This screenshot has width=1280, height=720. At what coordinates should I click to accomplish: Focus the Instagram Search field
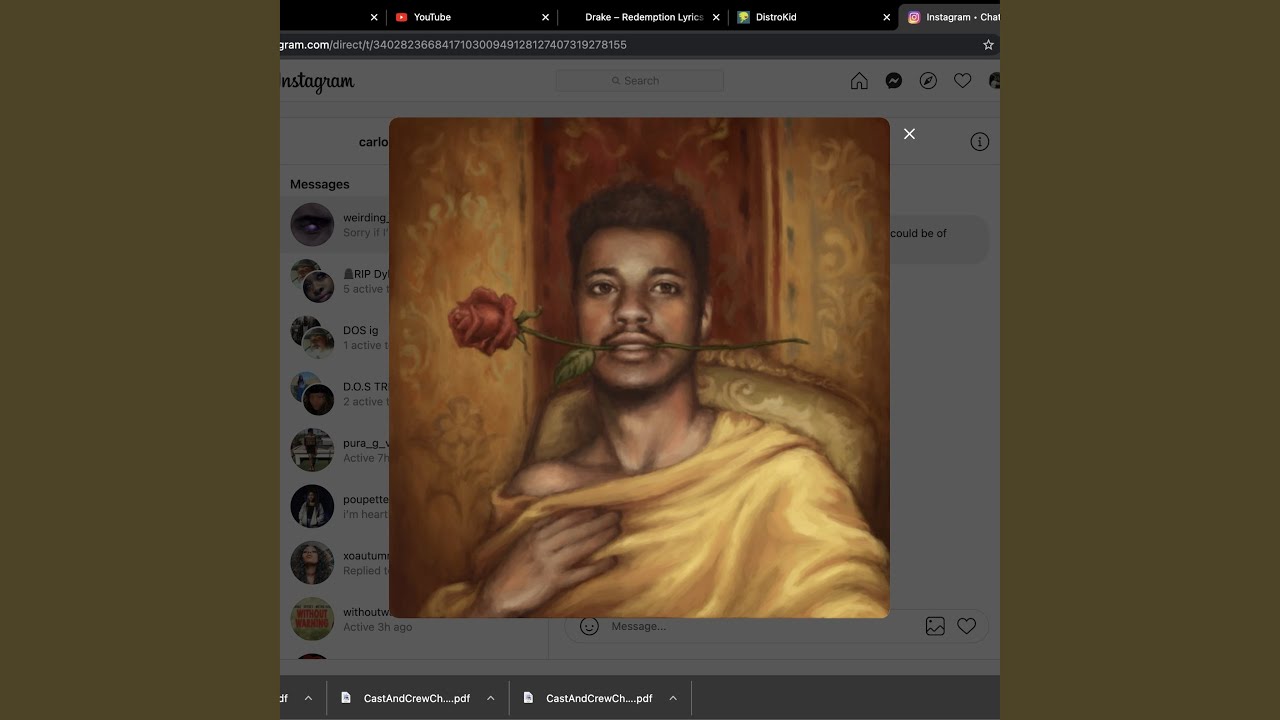pos(640,81)
